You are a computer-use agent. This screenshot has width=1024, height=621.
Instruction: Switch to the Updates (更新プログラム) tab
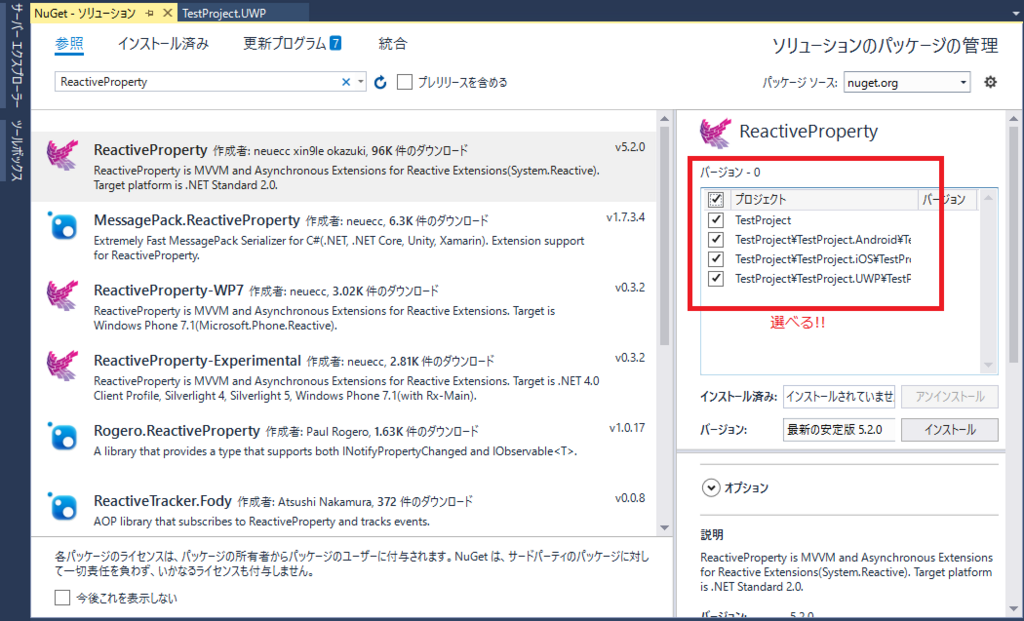click(x=285, y=44)
